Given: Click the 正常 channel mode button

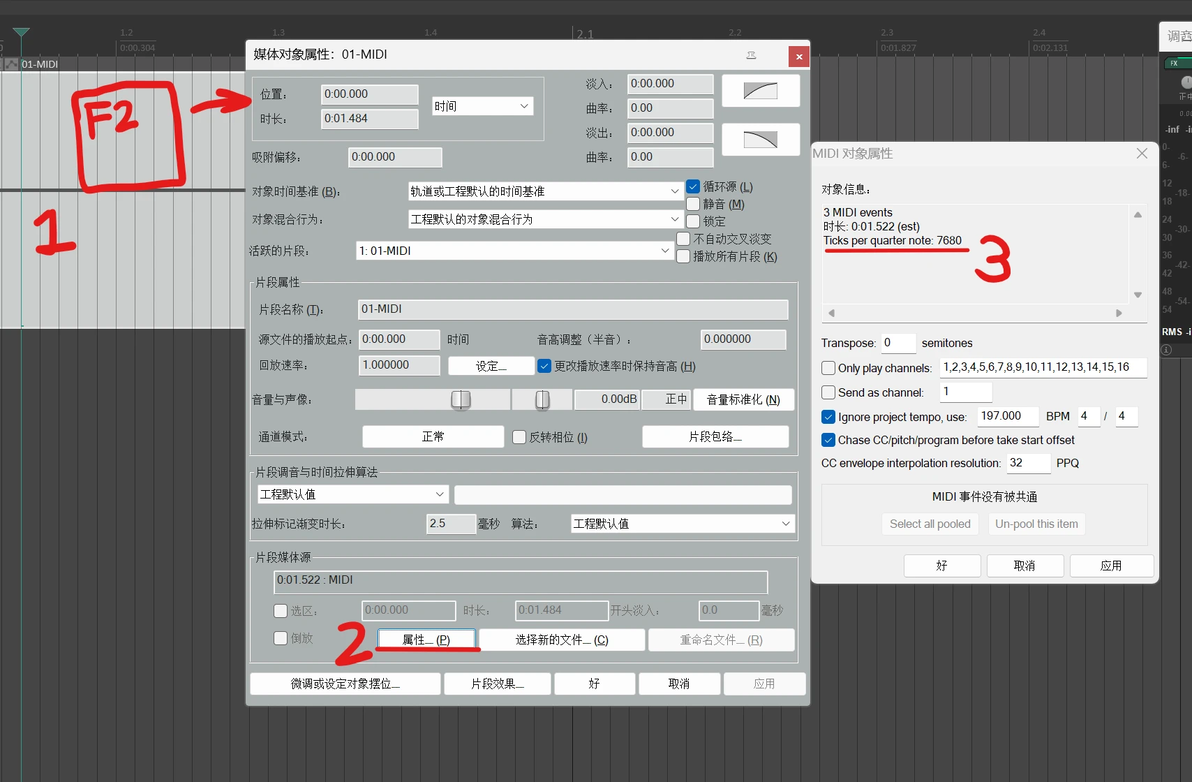Looking at the screenshot, I should tap(433, 437).
